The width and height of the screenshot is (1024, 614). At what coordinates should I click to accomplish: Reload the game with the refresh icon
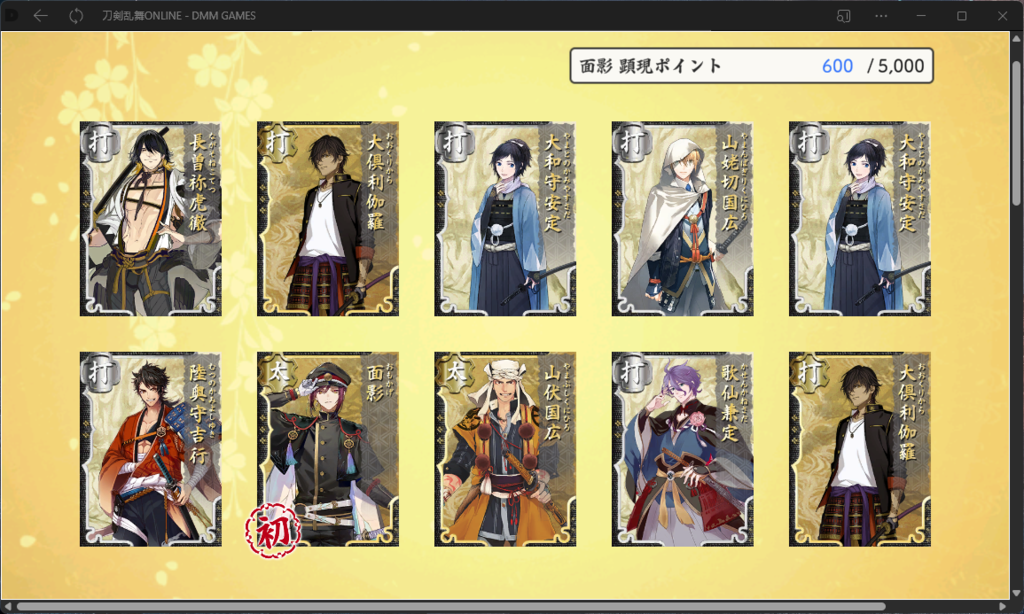pos(76,16)
